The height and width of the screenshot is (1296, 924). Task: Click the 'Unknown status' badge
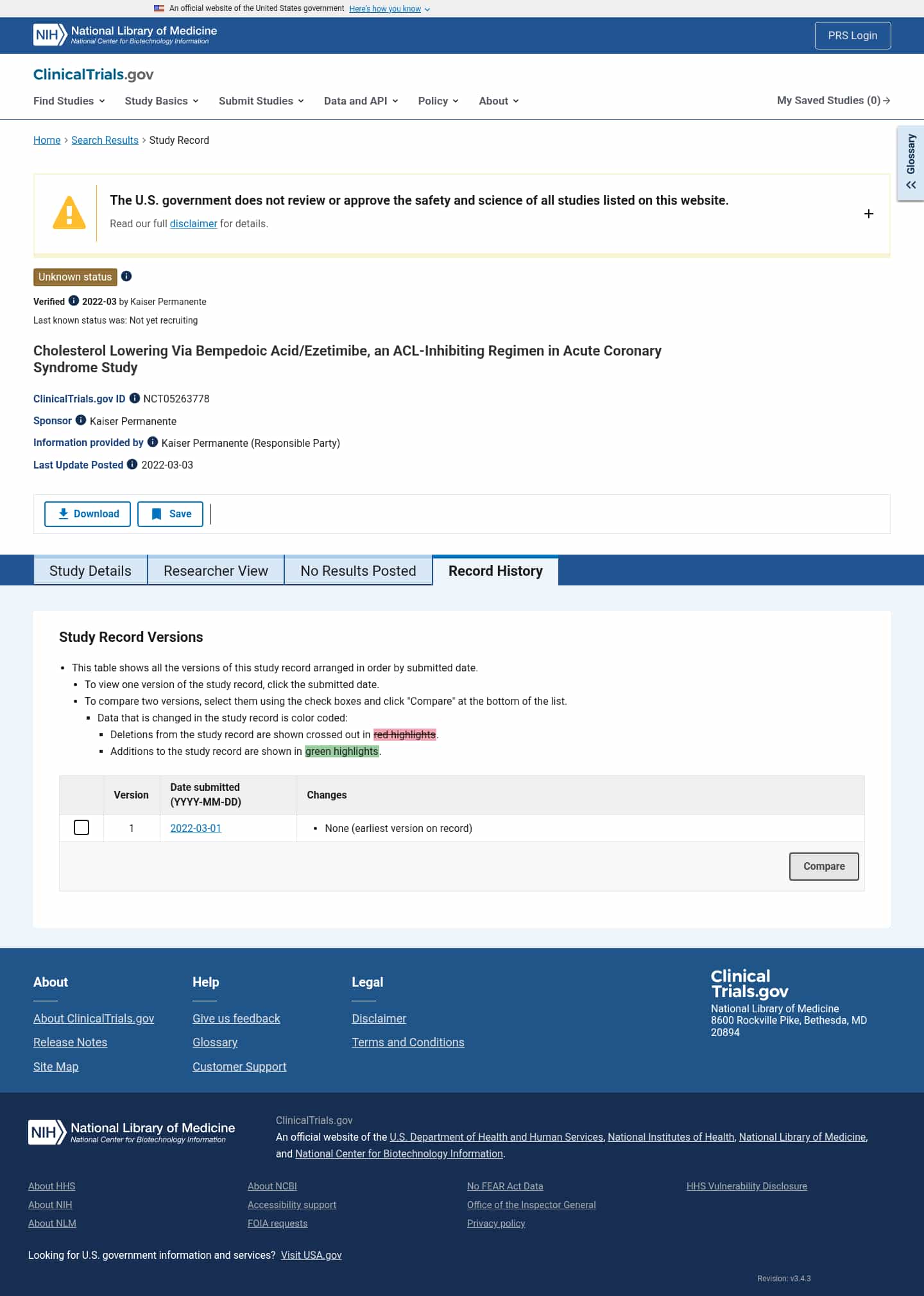click(x=75, y=277)
